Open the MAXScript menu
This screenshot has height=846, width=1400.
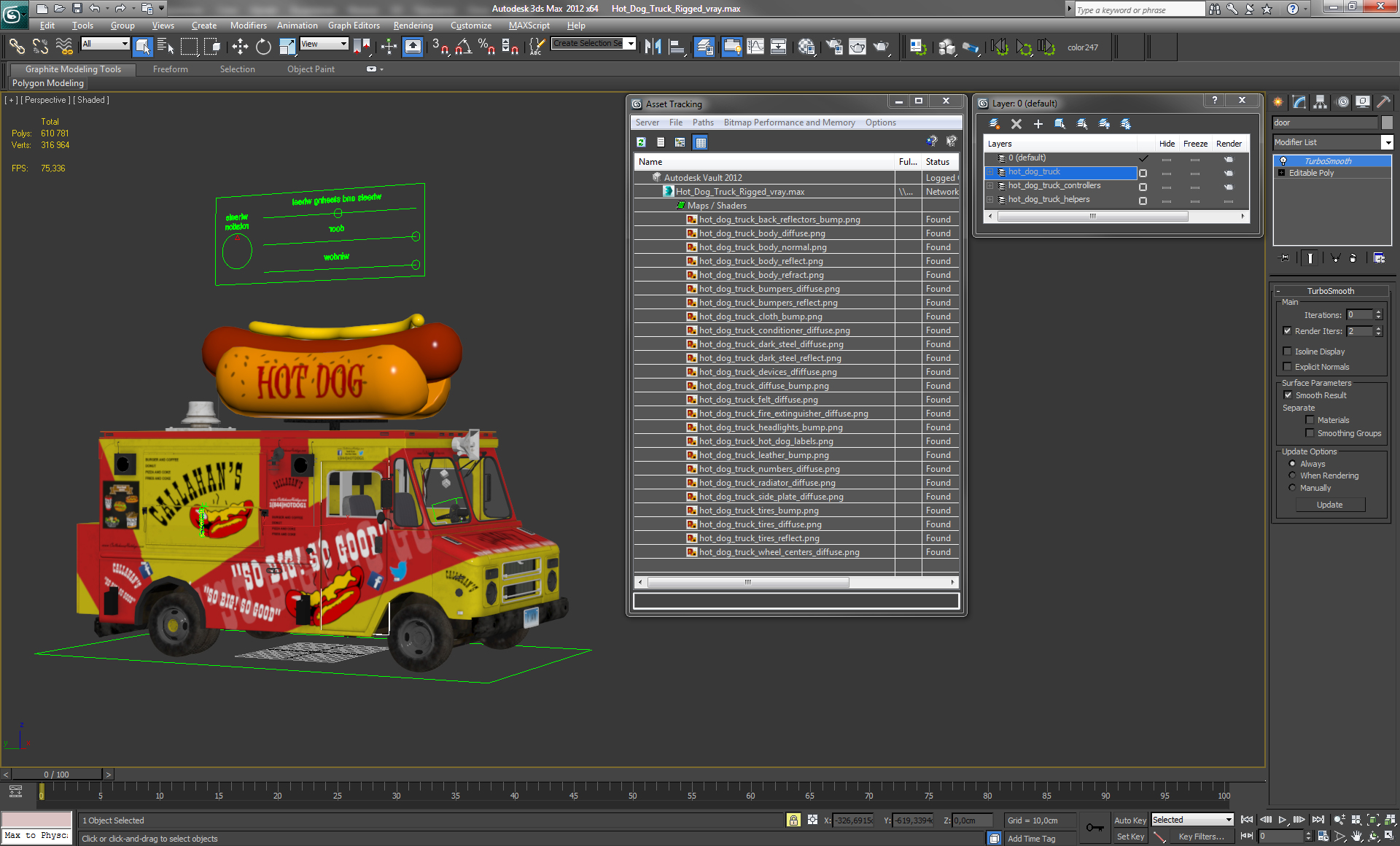529,26
